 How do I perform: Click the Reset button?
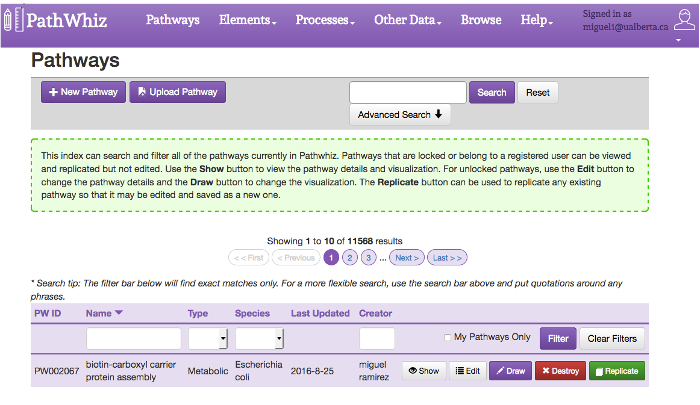click(538, 92)
